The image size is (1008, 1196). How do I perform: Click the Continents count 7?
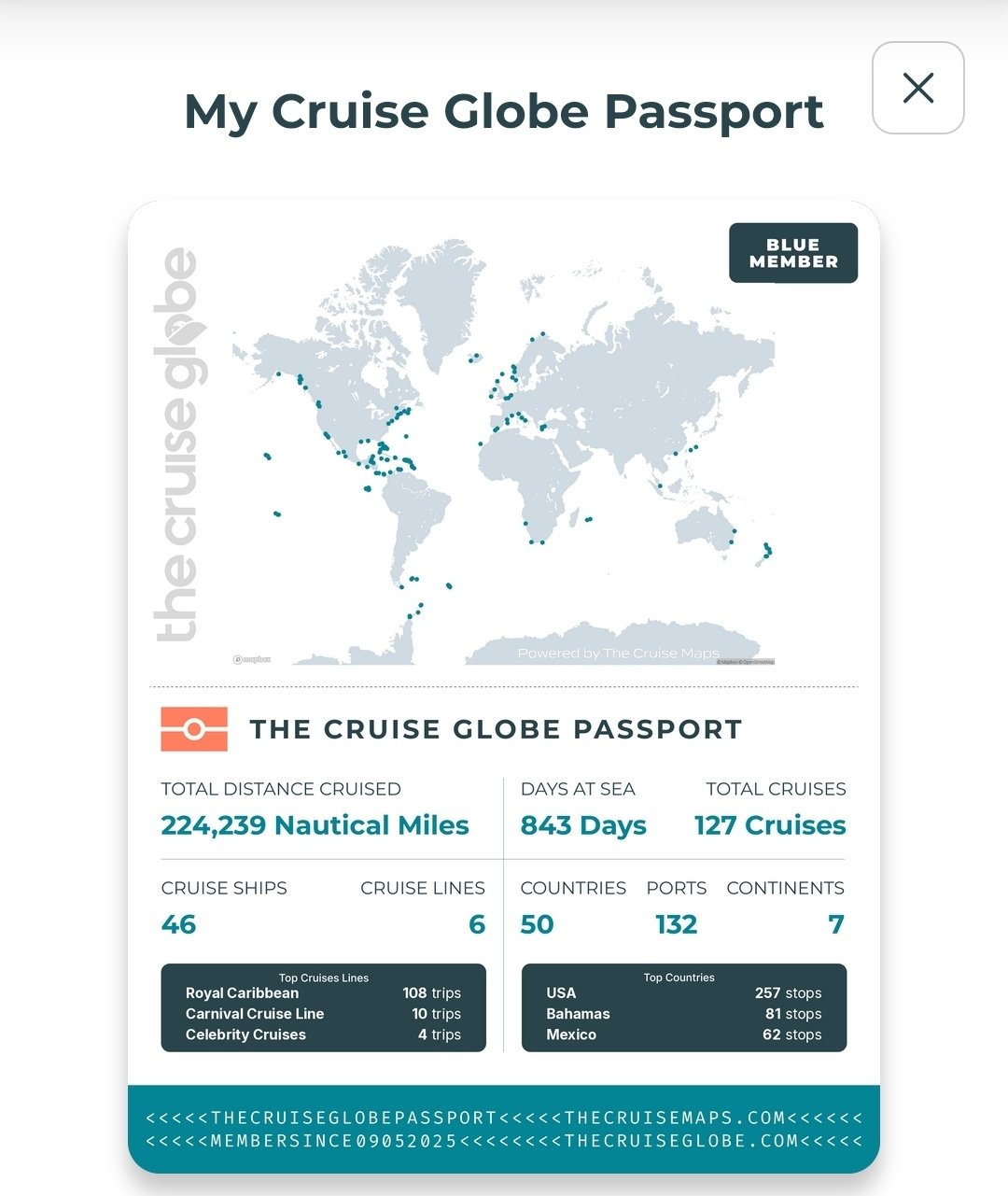point(835,924)
